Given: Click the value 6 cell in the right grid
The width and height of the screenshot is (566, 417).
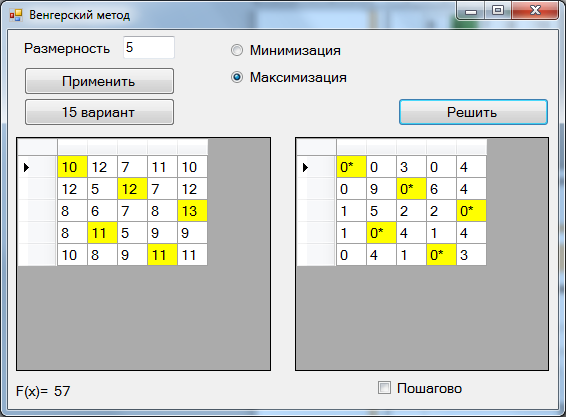Looking at the screenshot, I should pos(441,189).
